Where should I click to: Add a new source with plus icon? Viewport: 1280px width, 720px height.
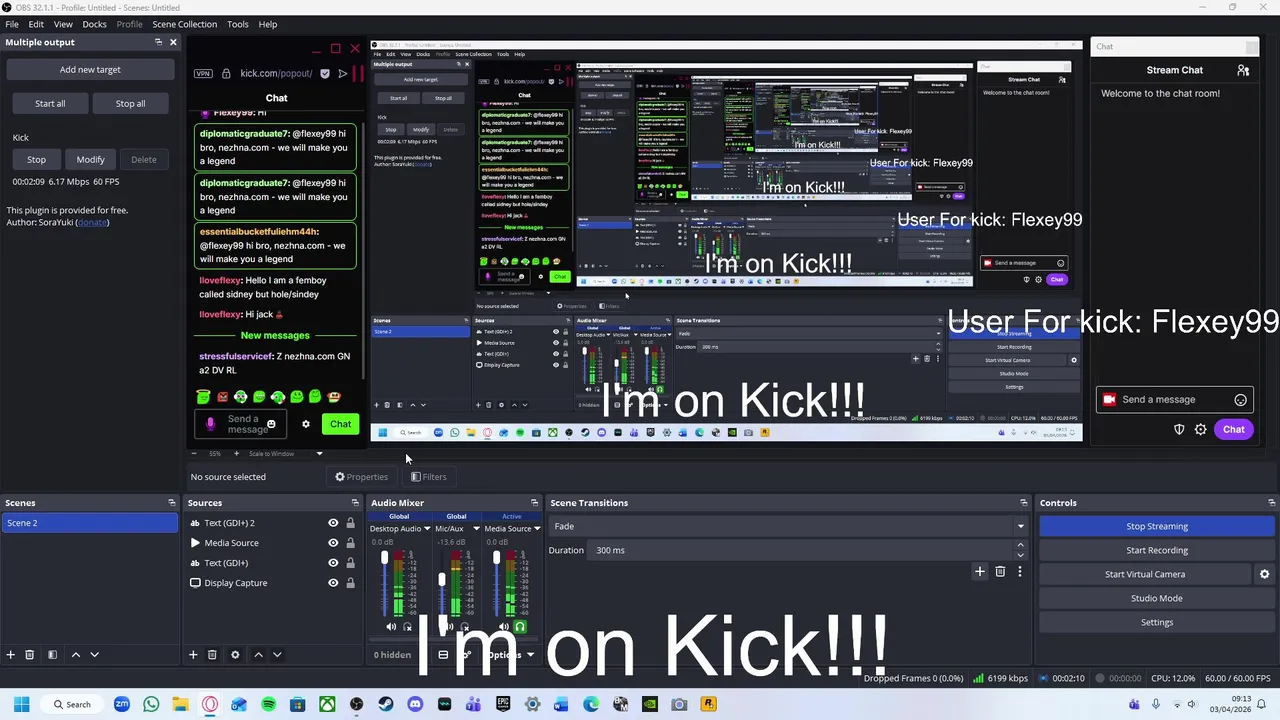click(193, 655)
